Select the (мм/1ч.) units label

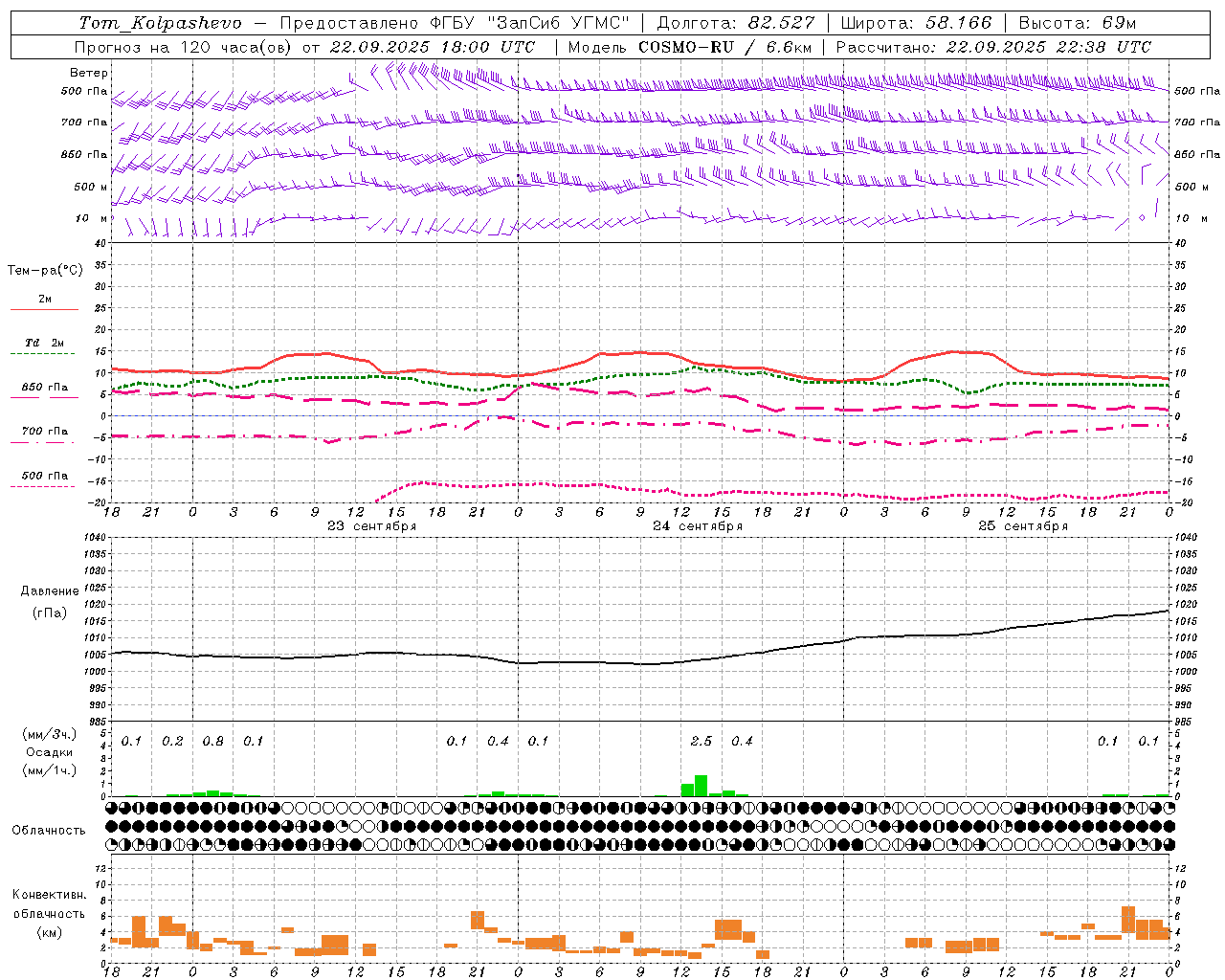pyautogui.click(x=50, y=770)
